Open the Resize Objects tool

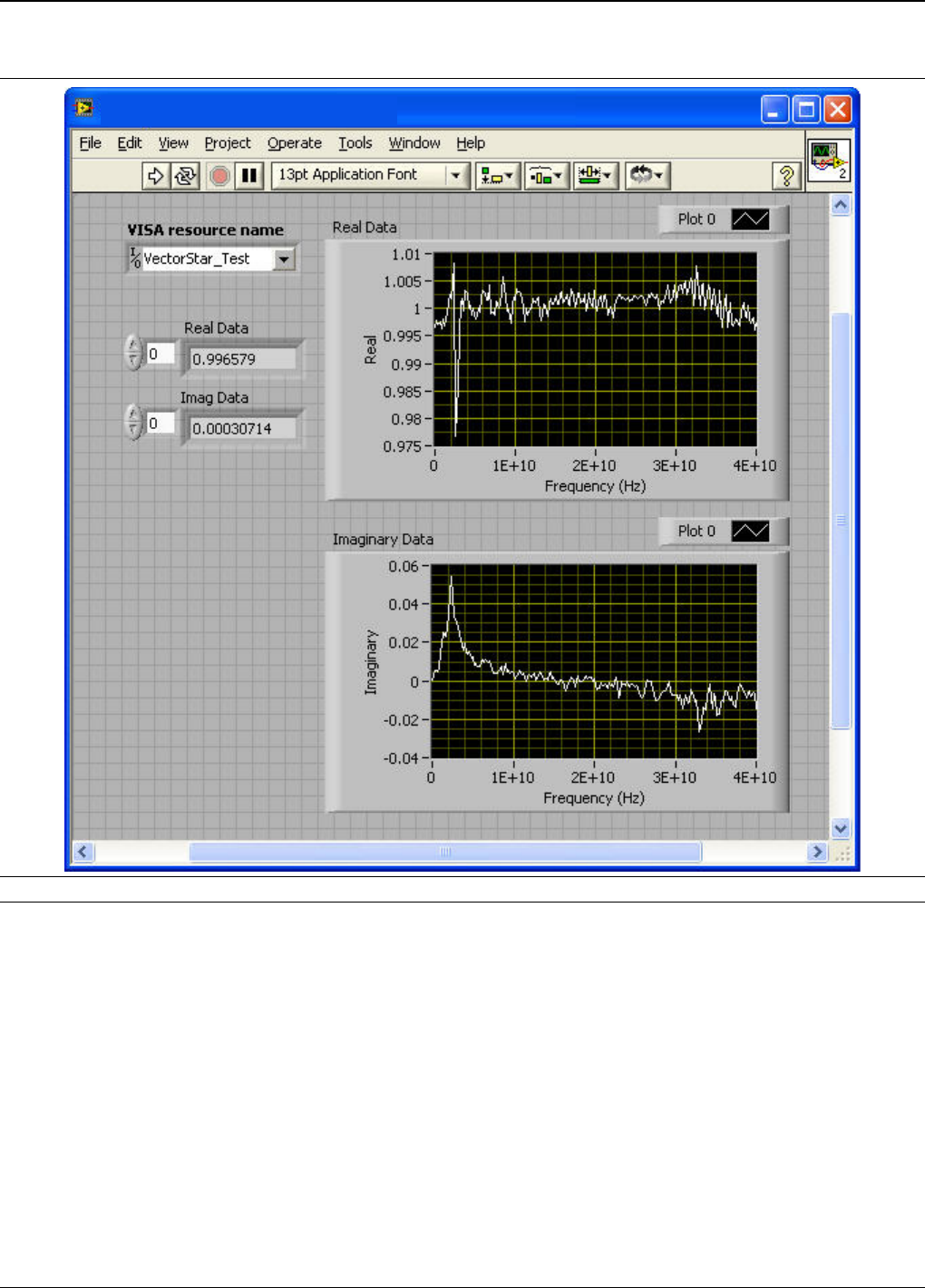(x=596, y=175)
